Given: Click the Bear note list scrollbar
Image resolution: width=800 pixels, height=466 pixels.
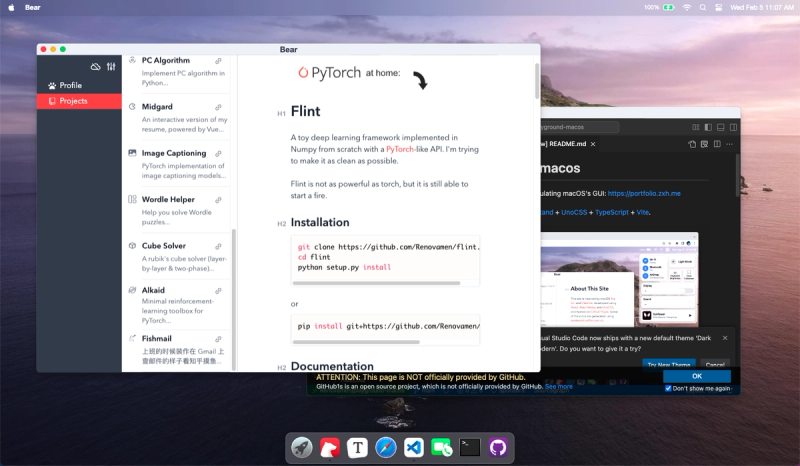Looking at the screenshot, I should pyautogui.click(x=234, y=299).
